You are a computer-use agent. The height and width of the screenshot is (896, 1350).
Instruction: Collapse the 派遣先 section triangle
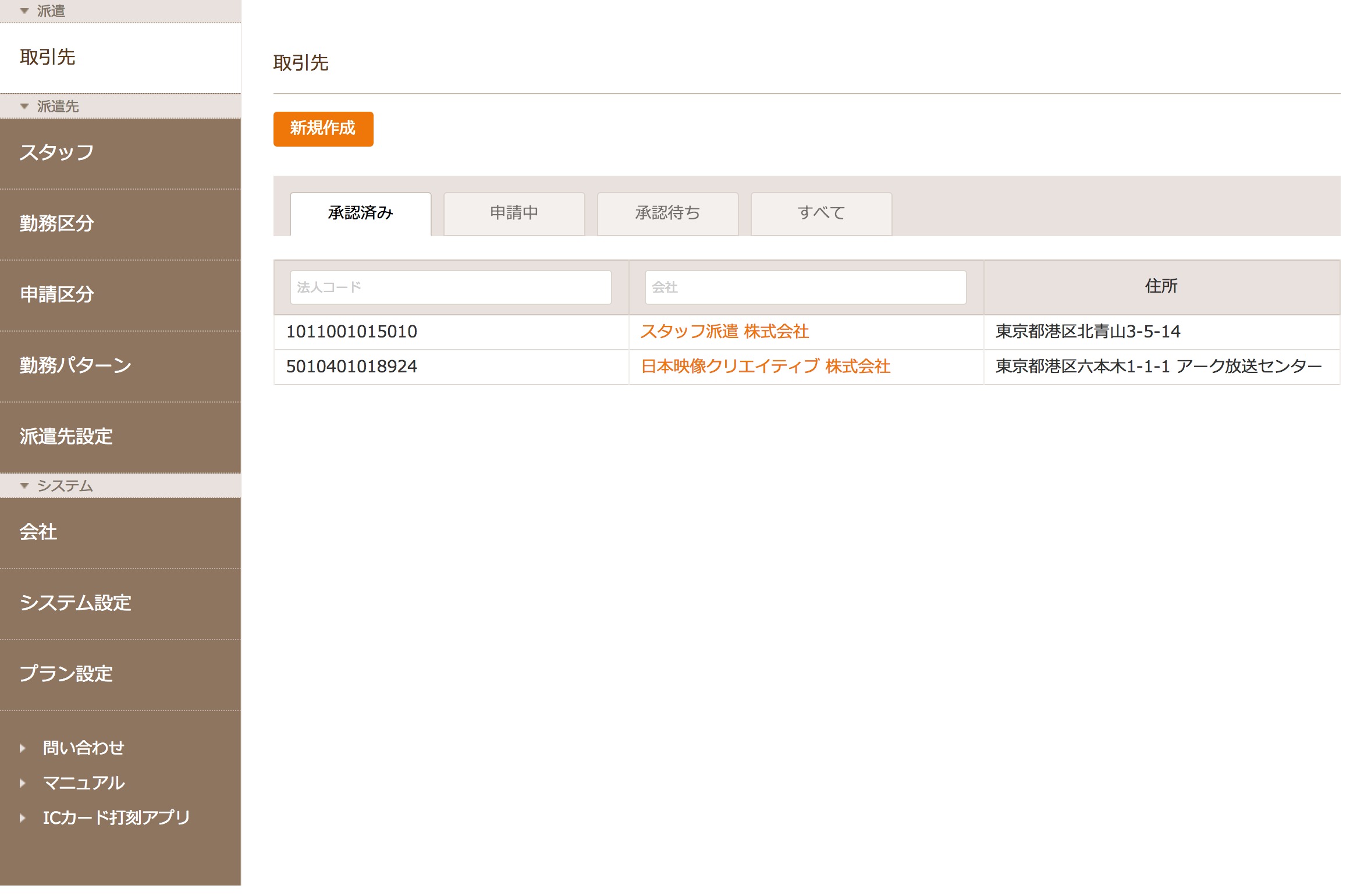(24, 106)
